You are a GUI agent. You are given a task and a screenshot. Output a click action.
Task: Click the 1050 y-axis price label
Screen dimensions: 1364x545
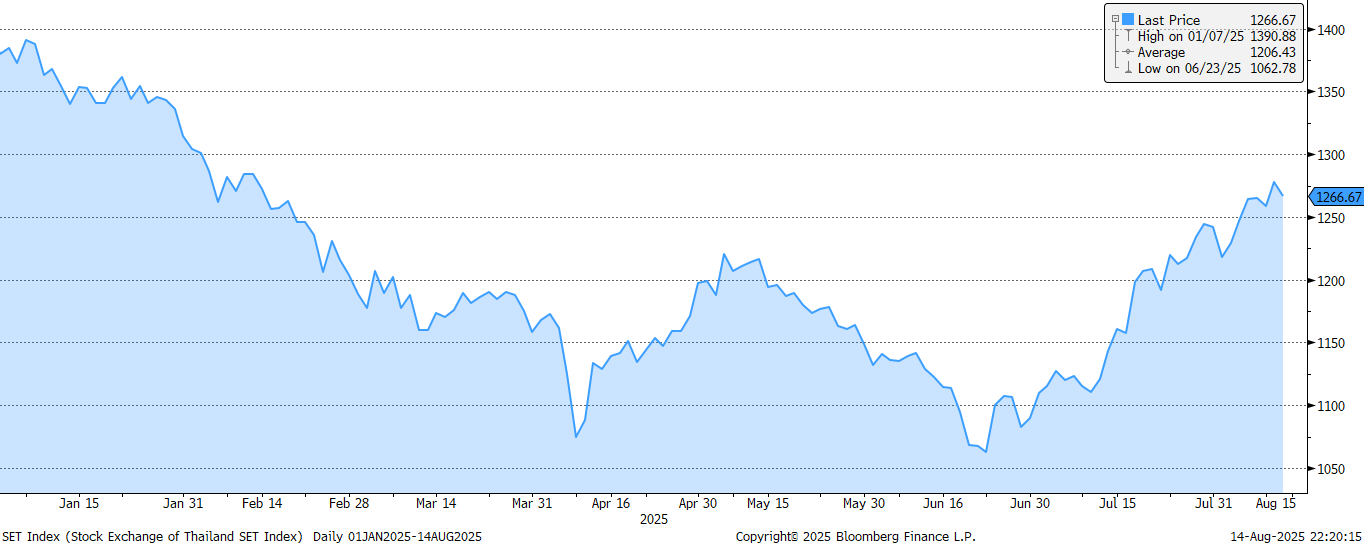1329,468
